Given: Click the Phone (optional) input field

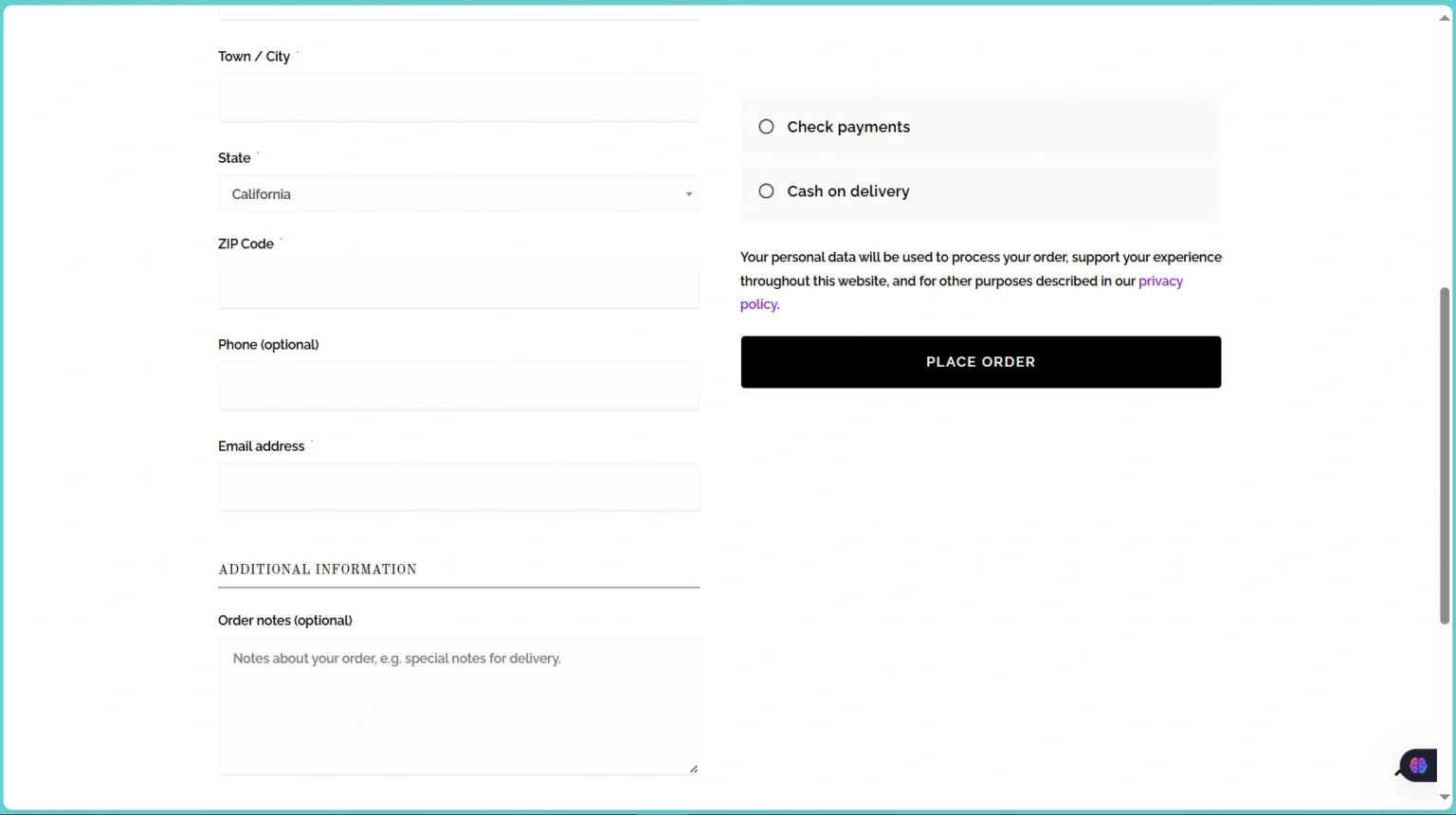Looking at the screenshot, I should coord(458,386).
